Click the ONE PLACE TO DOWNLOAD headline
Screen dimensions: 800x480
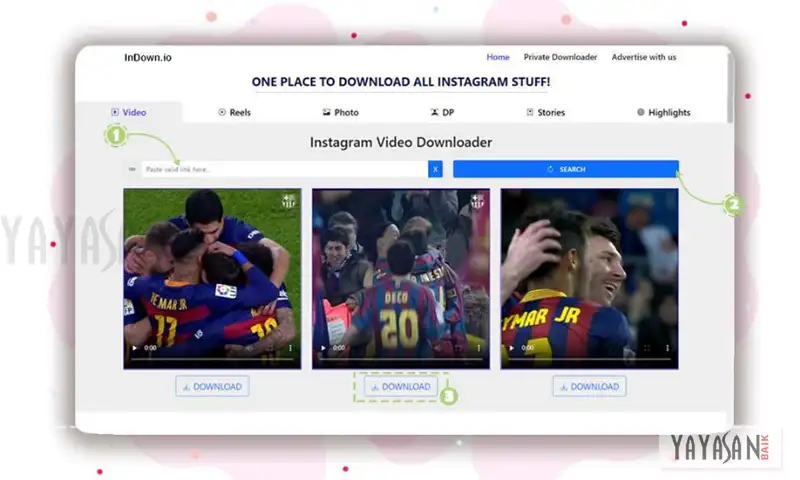click(x=401, y=82)
